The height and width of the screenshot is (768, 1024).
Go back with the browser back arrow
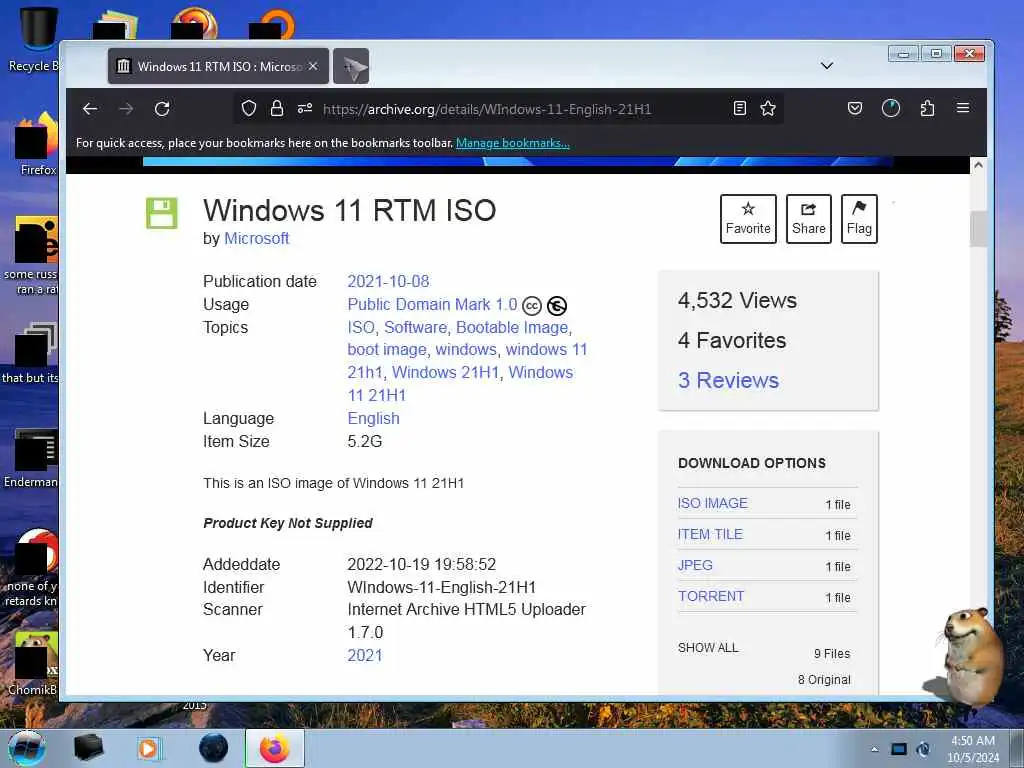[90, 108]
